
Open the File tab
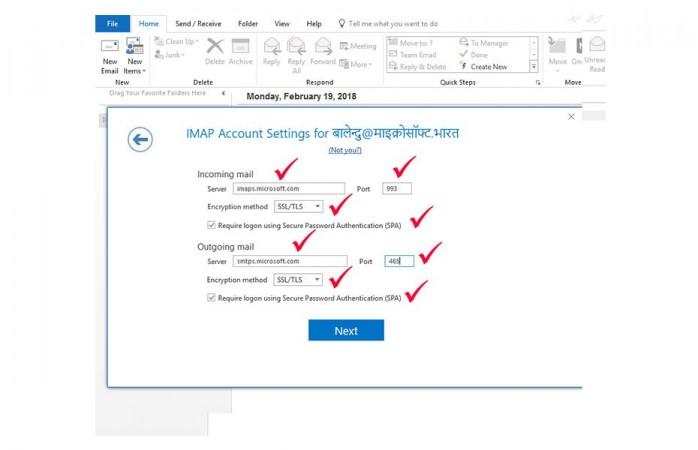[112, 24]
